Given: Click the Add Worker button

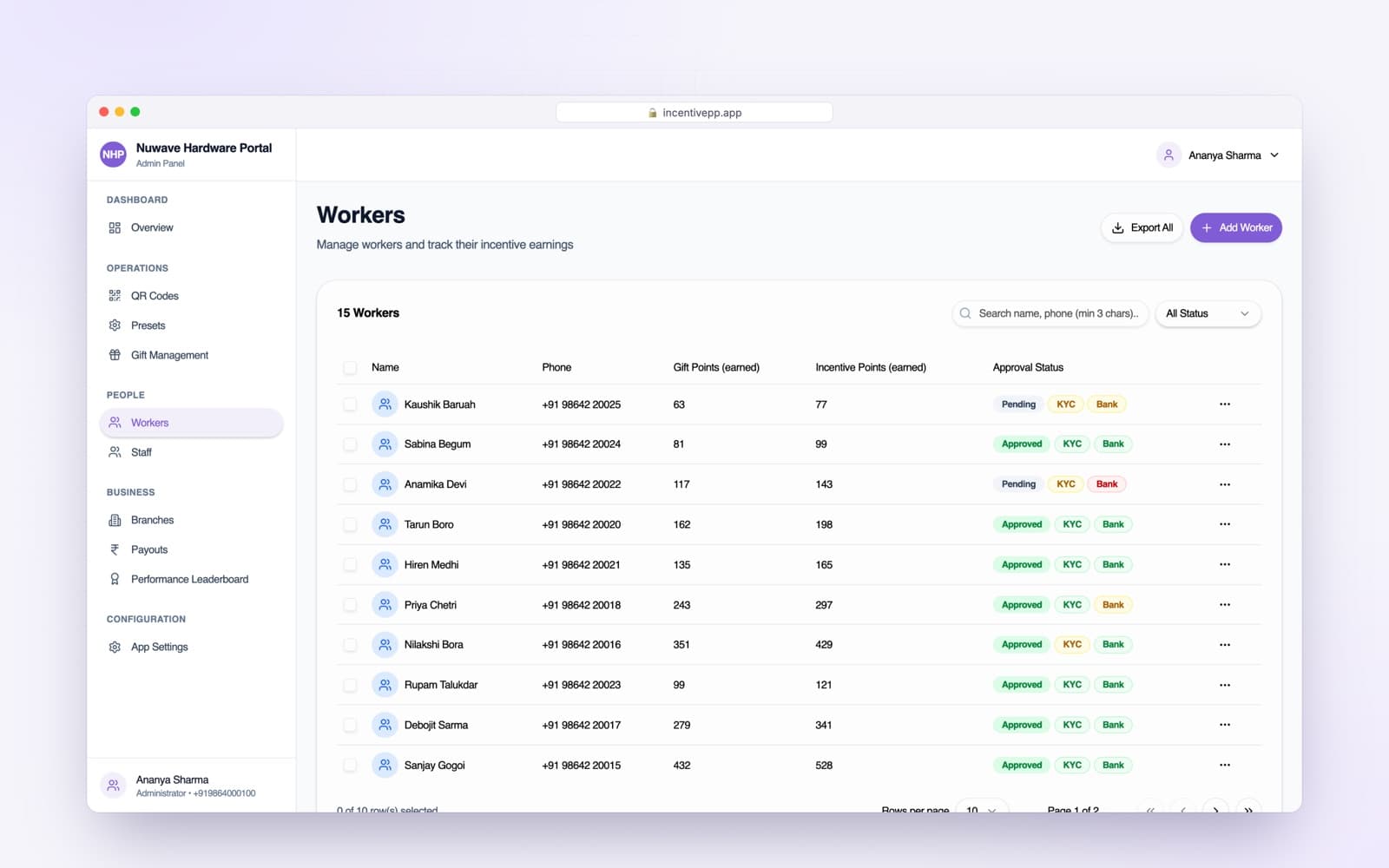Looking at the screenshot, I should [1236, 227].
